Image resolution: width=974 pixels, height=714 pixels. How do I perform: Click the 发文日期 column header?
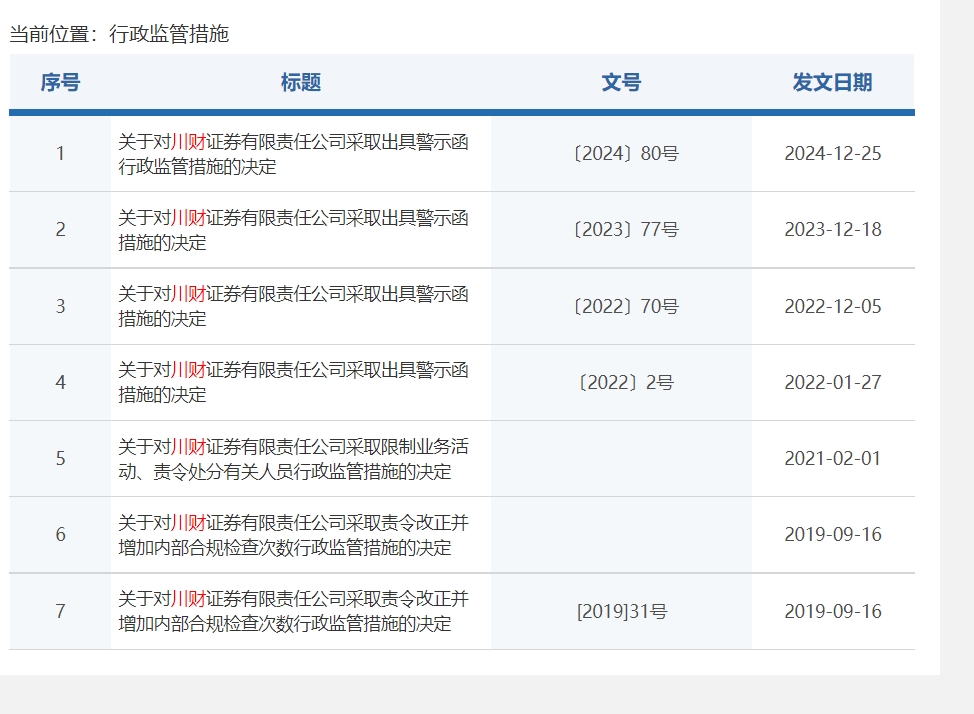tap(832, 82)
